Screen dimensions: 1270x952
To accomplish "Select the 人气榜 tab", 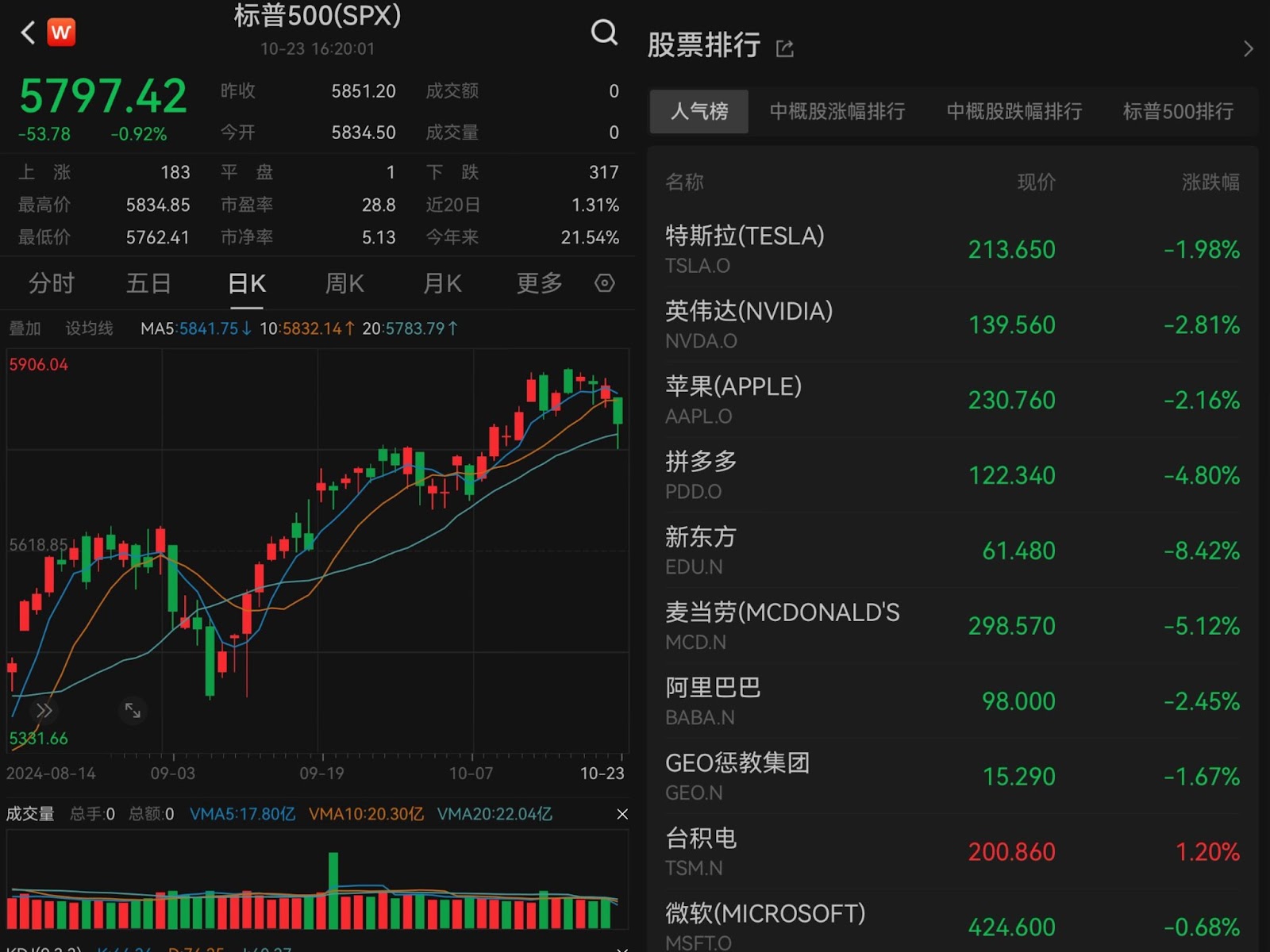I will click(x=698, y=111).
